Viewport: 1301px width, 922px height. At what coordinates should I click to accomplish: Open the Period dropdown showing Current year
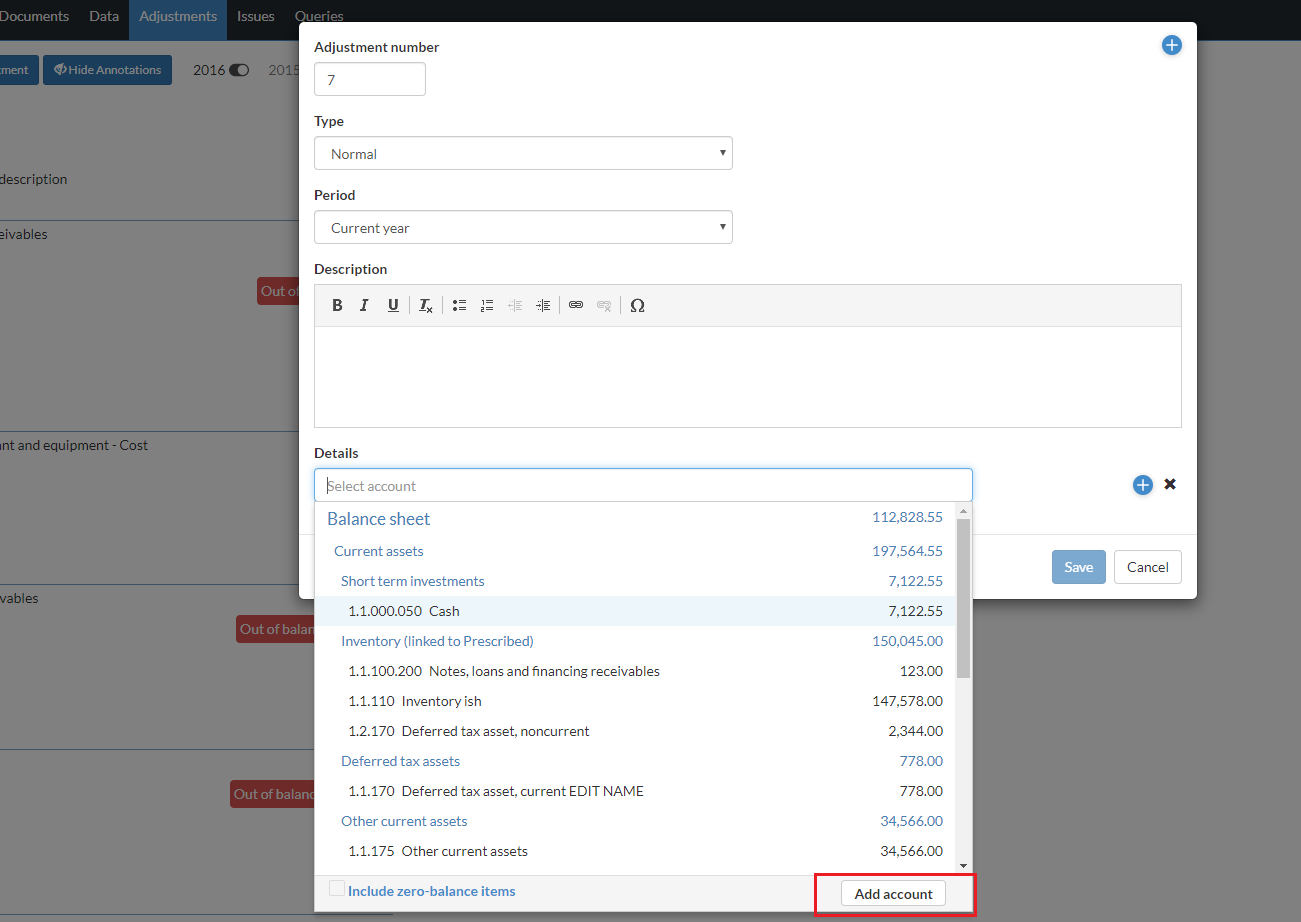click(523, 227)
